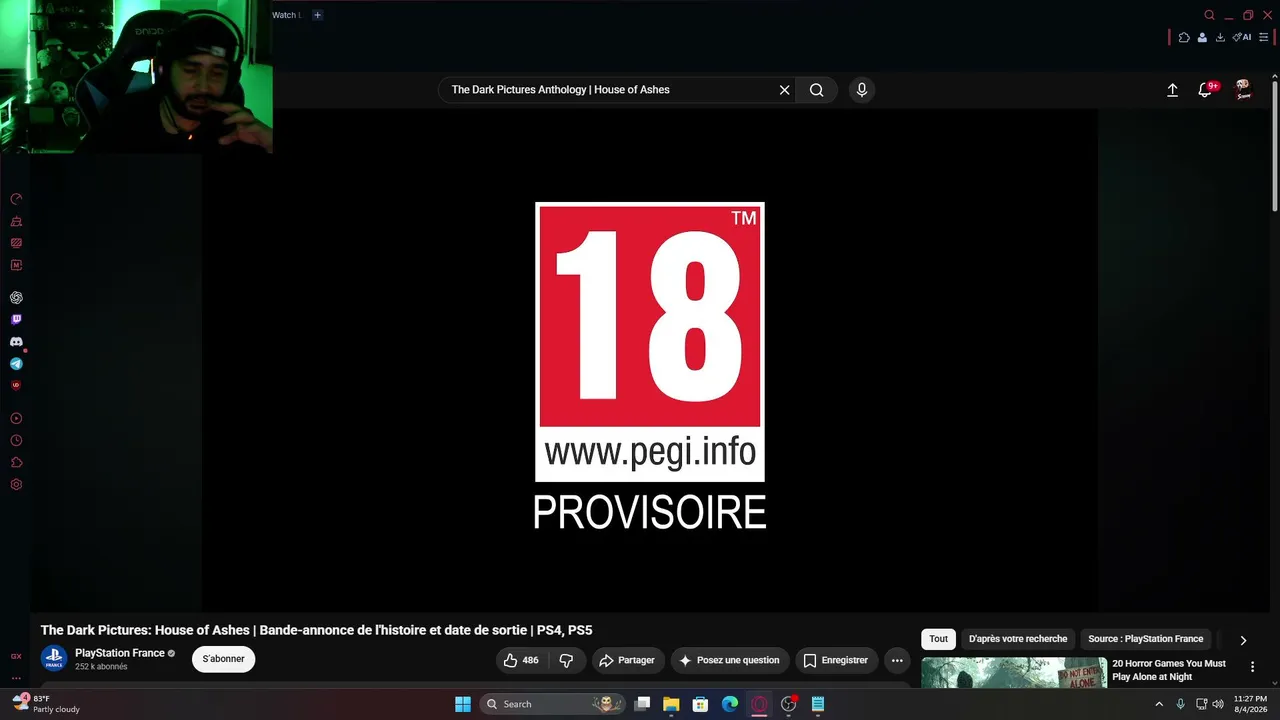Open Discord from the browser sidebar
The image size is (1280, 720).
[16, 342]
